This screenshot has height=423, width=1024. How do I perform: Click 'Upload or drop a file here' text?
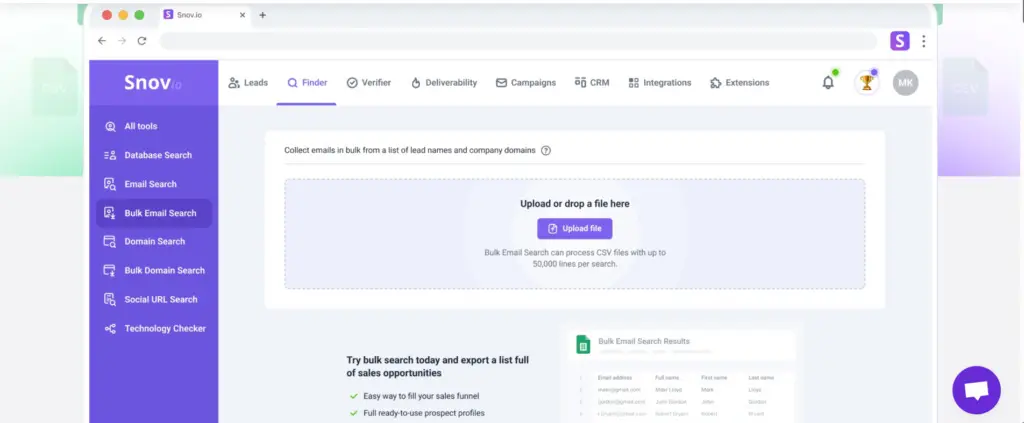(x=575, y=204)
